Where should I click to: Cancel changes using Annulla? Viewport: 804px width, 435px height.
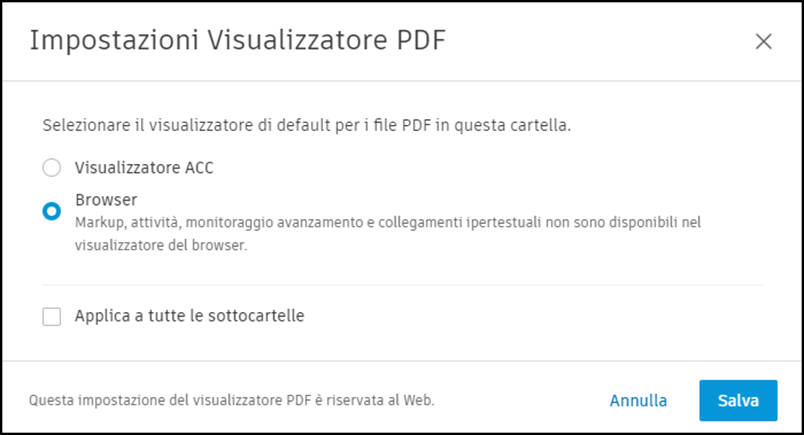pos(638,400)
